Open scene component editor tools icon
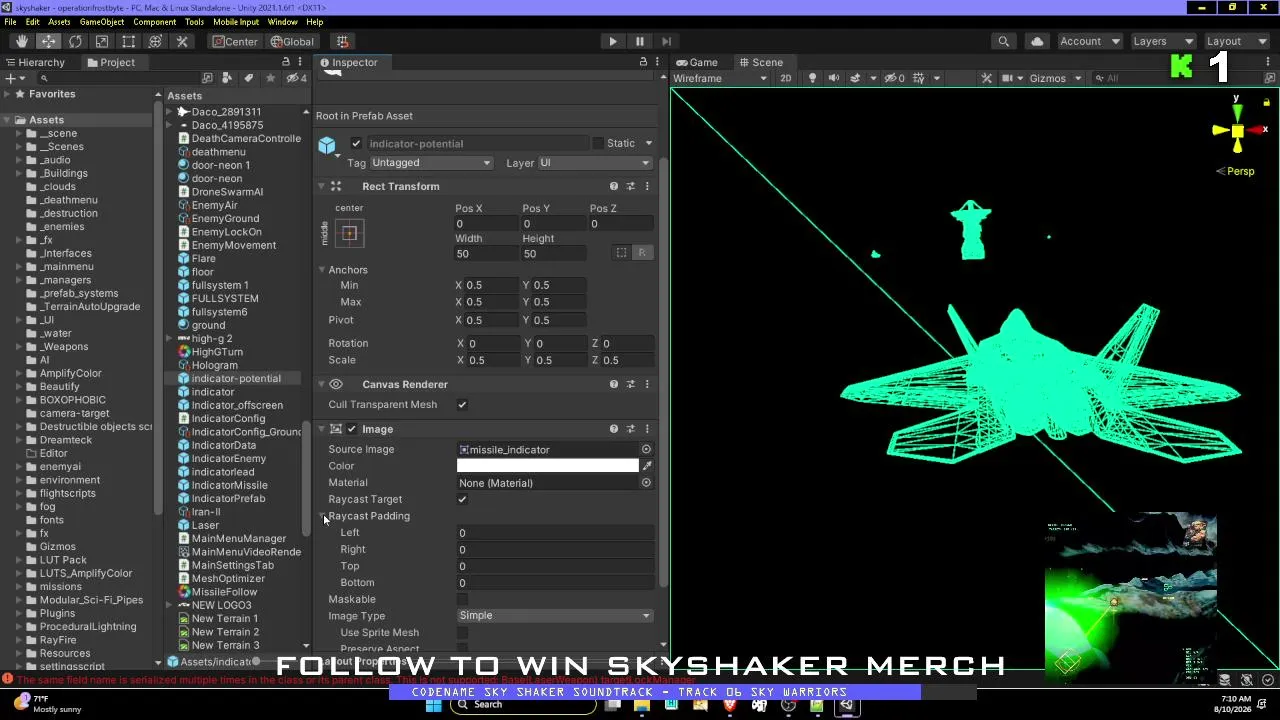The image size is (1280, 720). 987,78
